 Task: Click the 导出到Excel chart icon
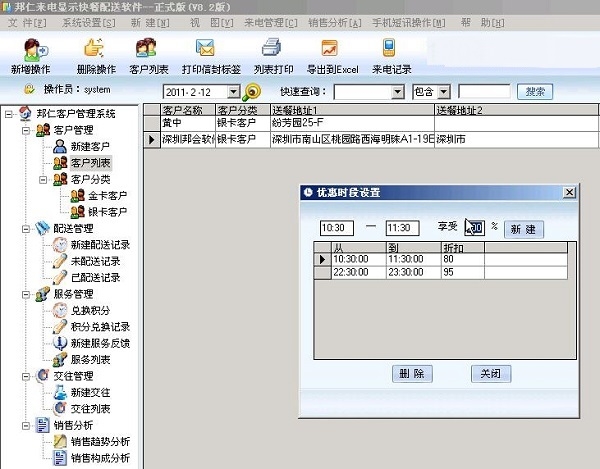(329, 48)
